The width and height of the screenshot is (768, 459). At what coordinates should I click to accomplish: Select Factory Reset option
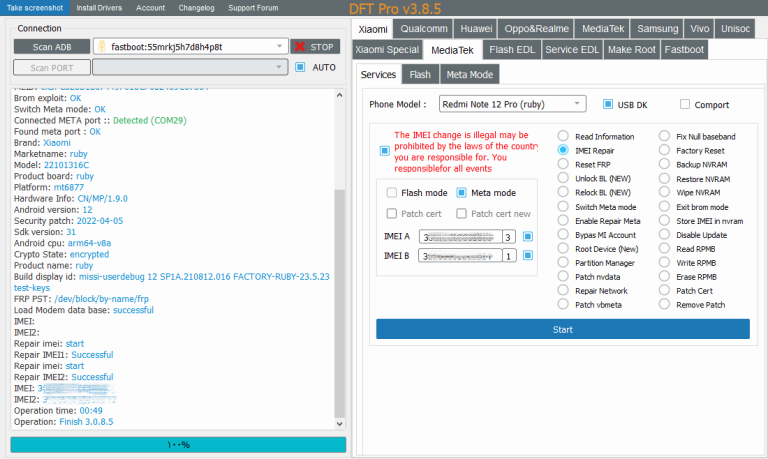[x=664, y=150]
